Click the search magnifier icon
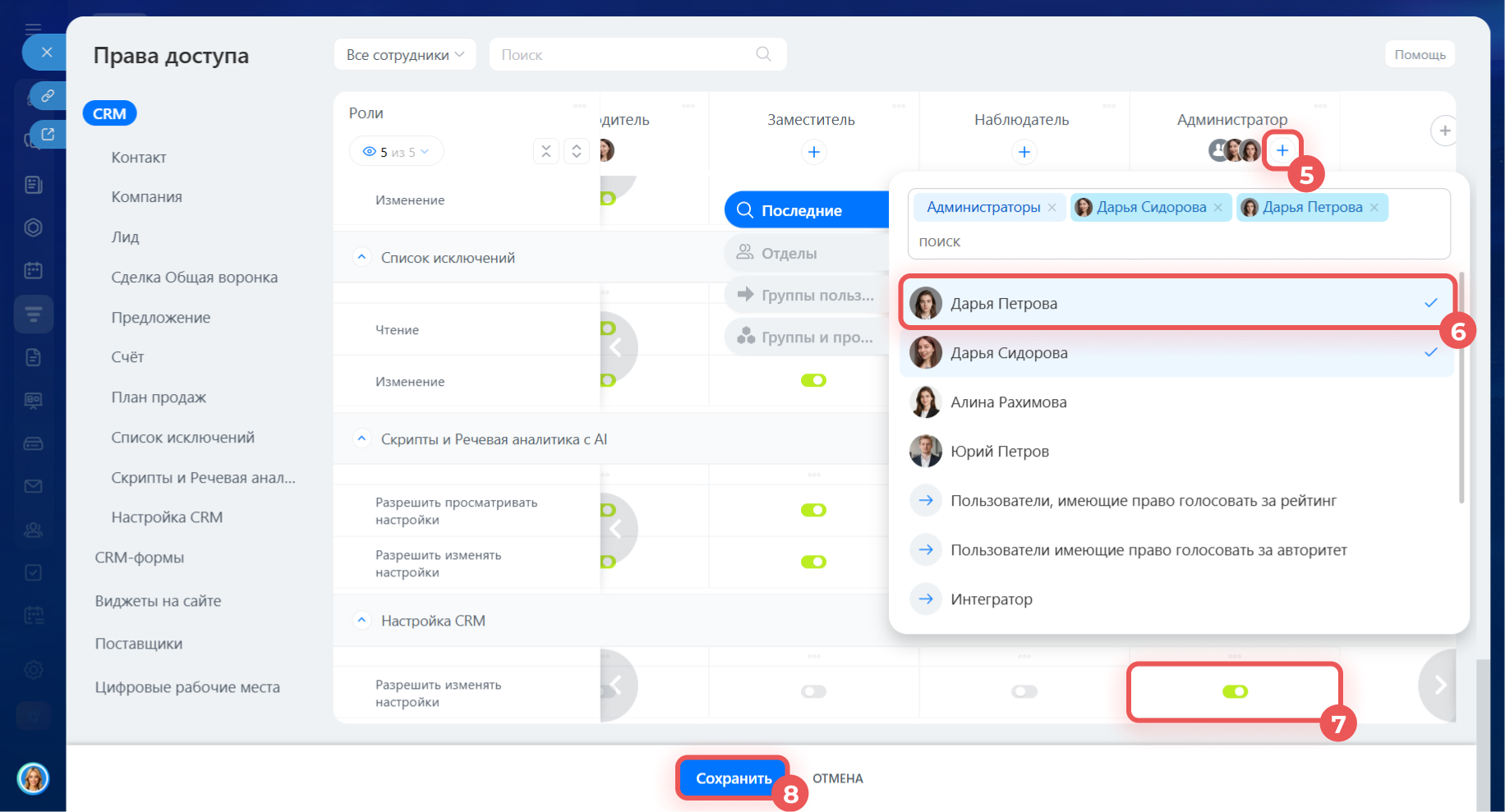 pyautogui.click(x=763, y=54)
